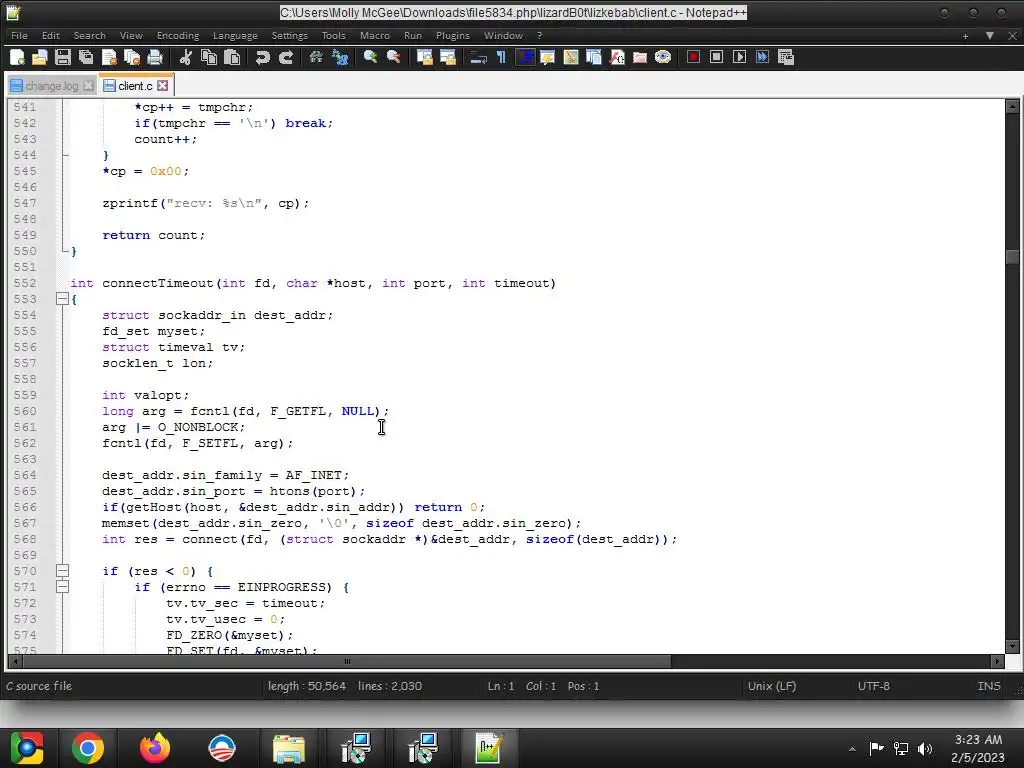Open Firefox from the taskbar
This screenshot has width=1024, height=768.
[x=155, y=748]
